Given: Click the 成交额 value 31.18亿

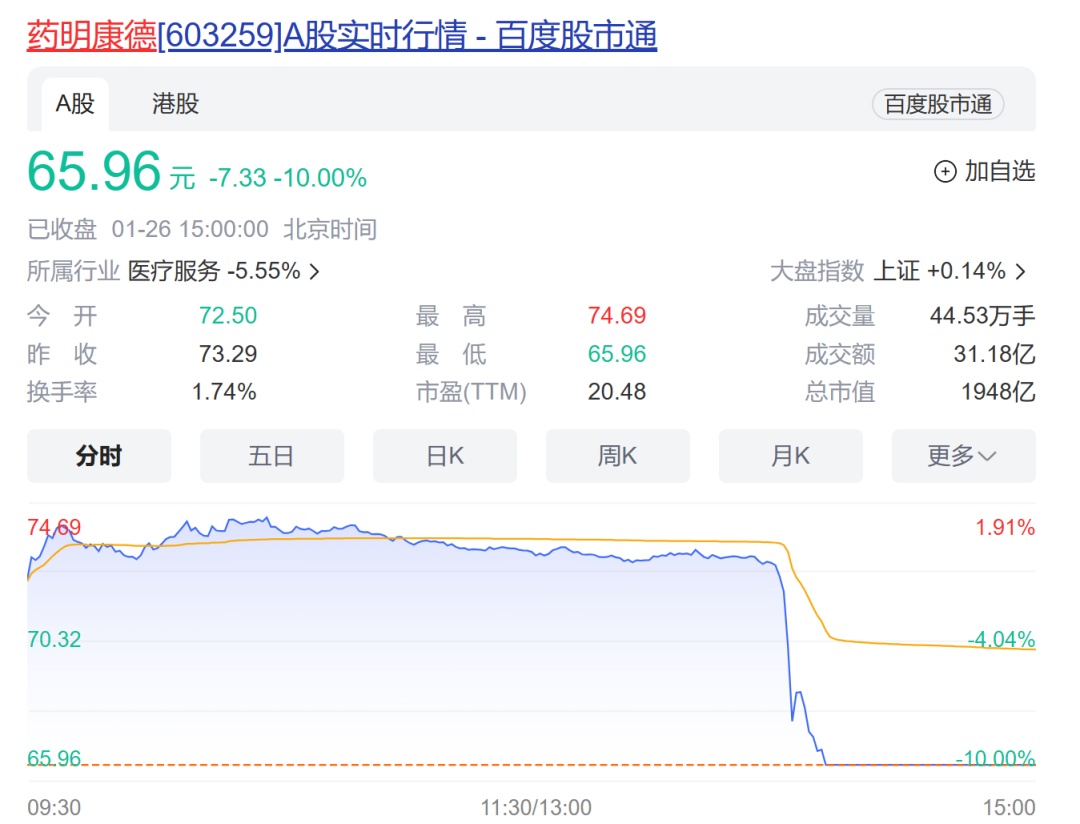Looking at the screenshot, I should point(994,354).
